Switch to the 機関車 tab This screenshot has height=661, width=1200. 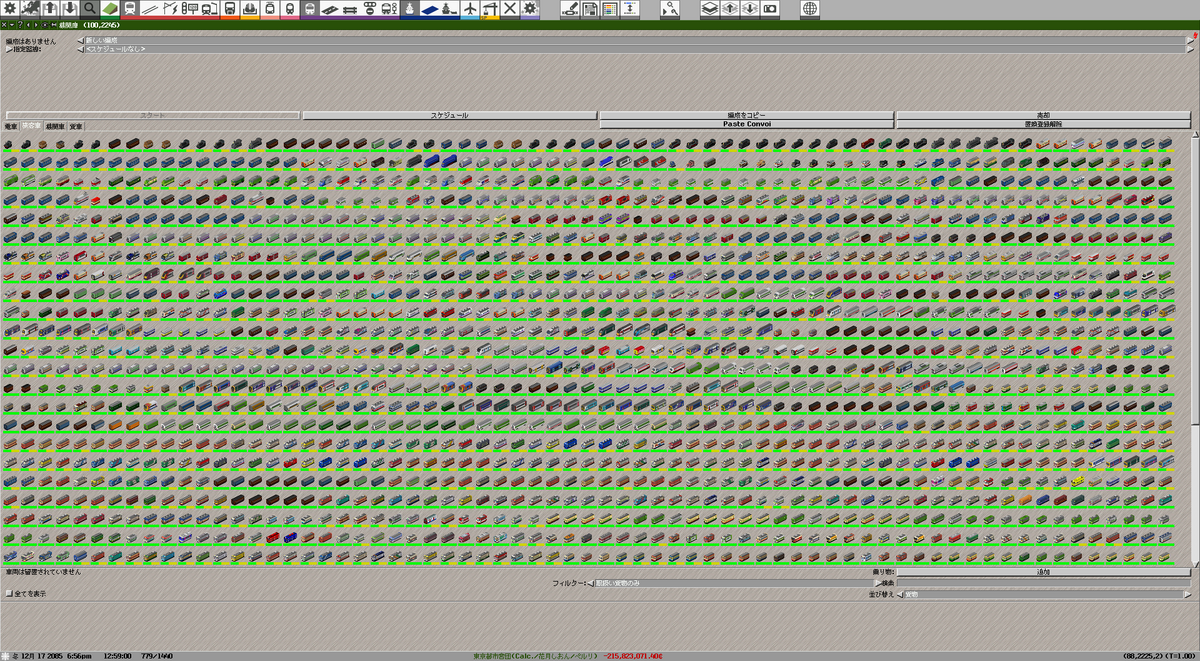click(55, 126)
